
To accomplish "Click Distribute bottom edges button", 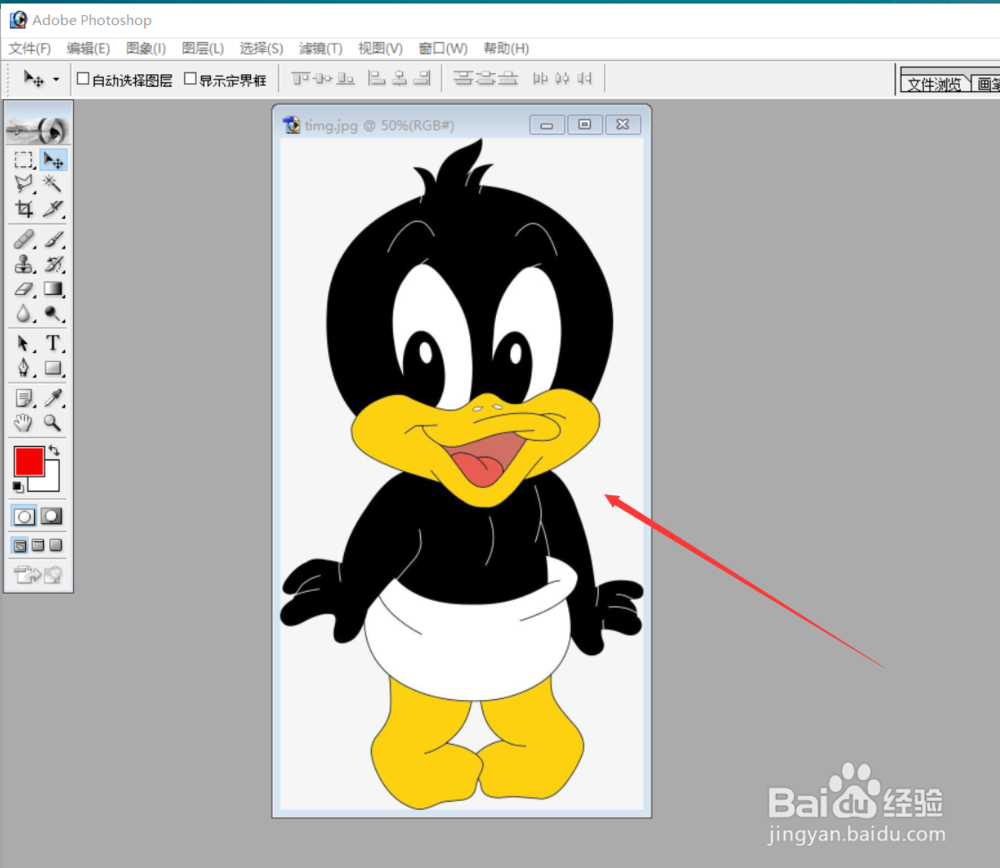I will [508, 78].
